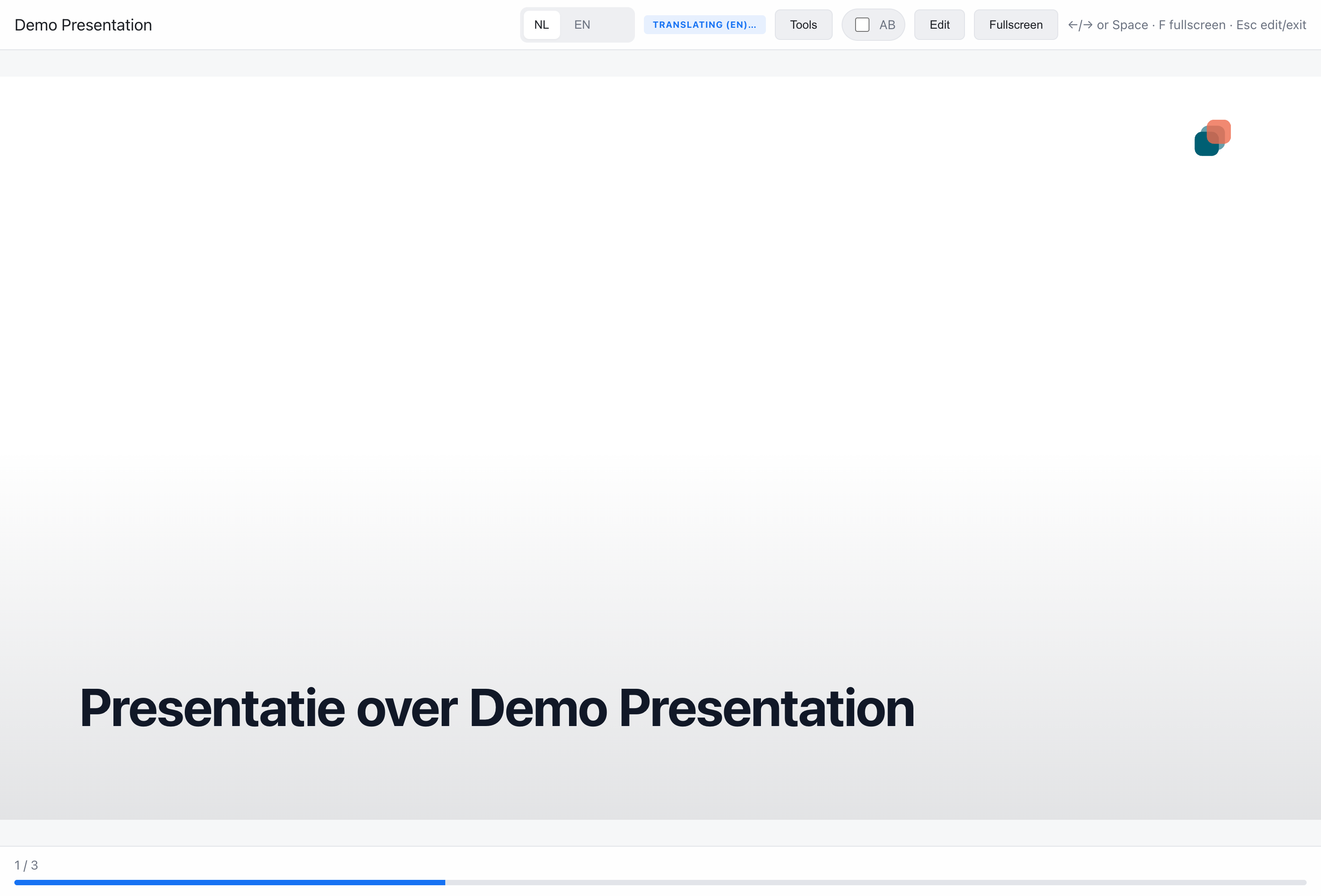Switch to the NL language tab
1321x896 pixels.
pos(541,25)
